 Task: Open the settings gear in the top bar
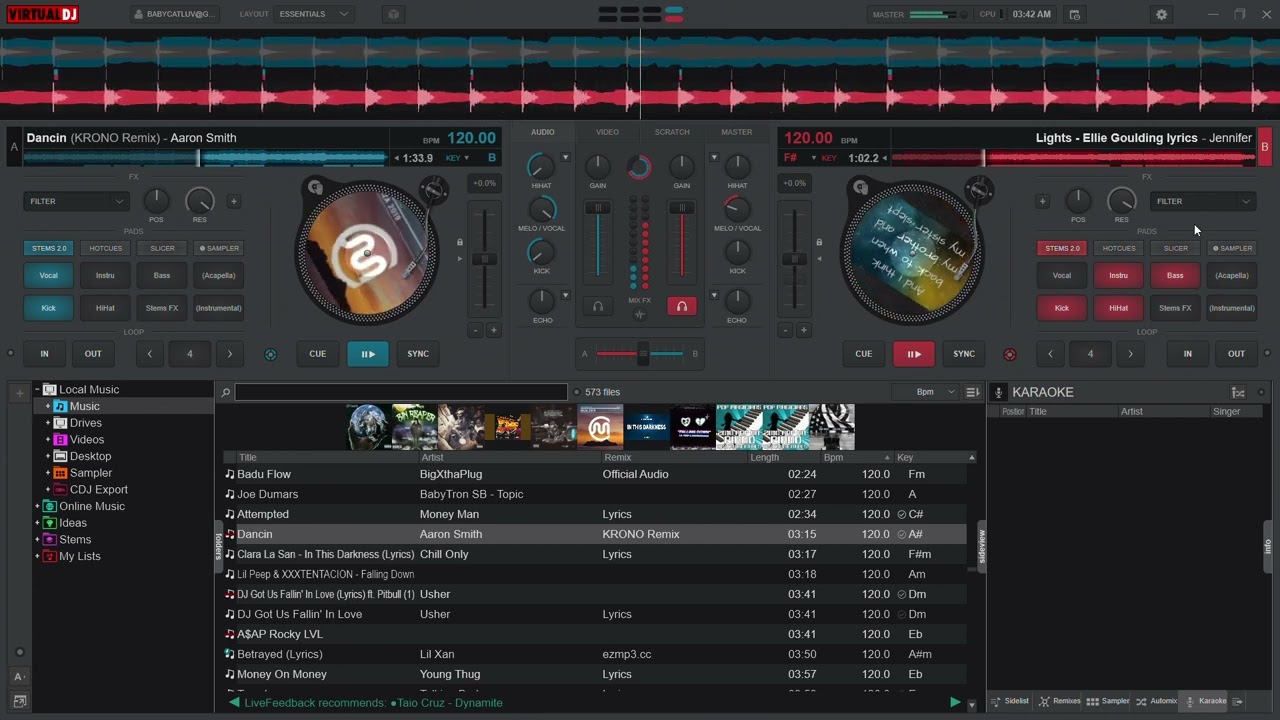1161,15
